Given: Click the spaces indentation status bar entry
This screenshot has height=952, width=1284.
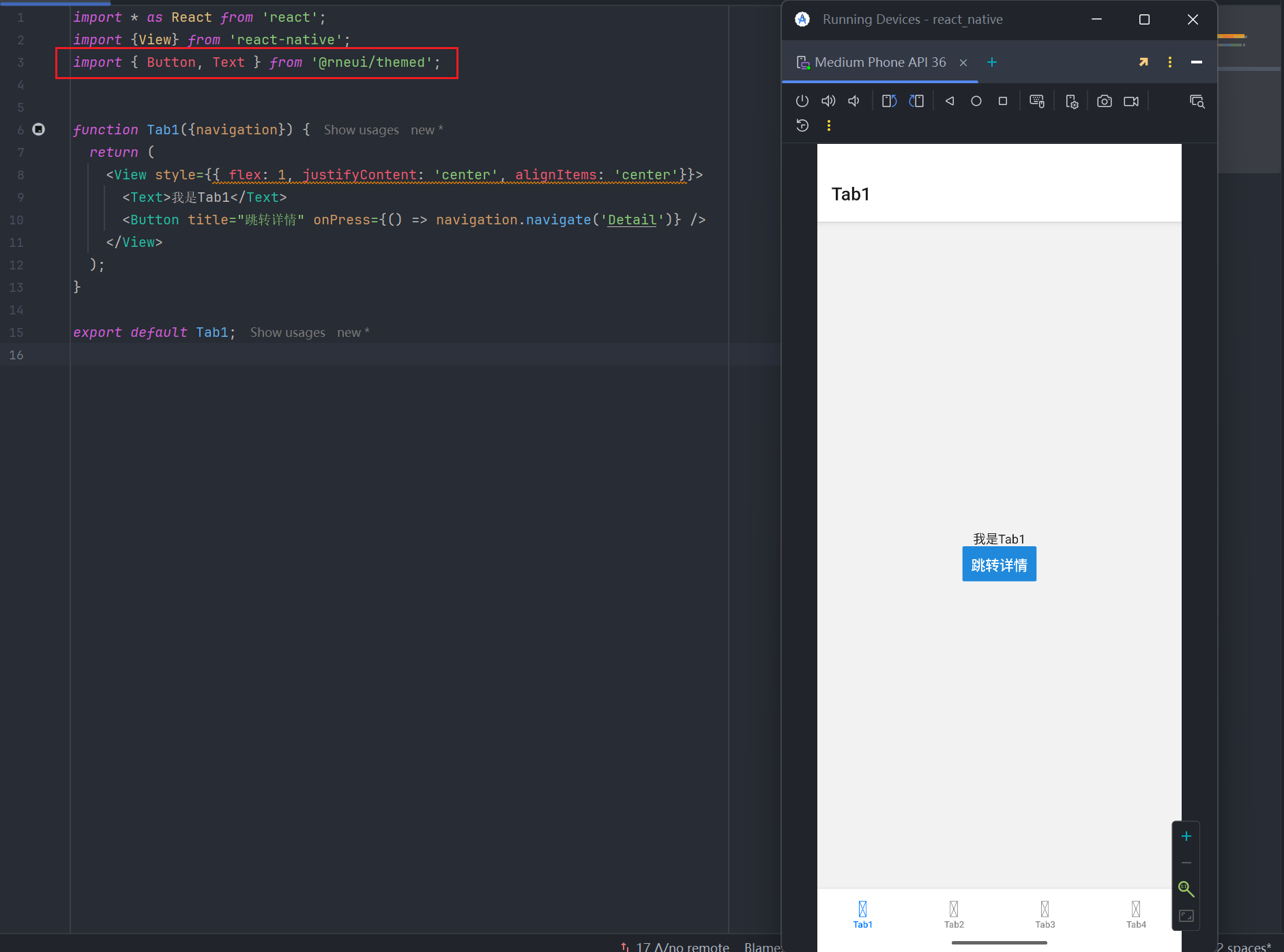Looking at the screenshot, I should coord(1244,946).
